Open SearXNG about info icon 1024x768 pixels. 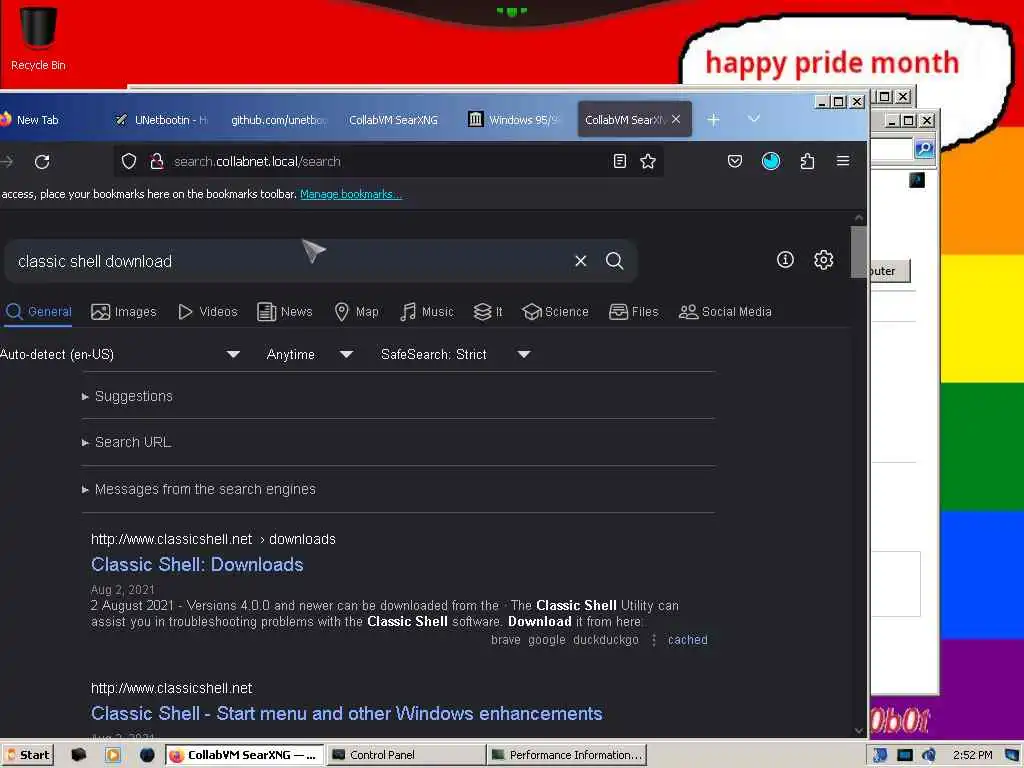pyautogui.click(x=785, y=260)
